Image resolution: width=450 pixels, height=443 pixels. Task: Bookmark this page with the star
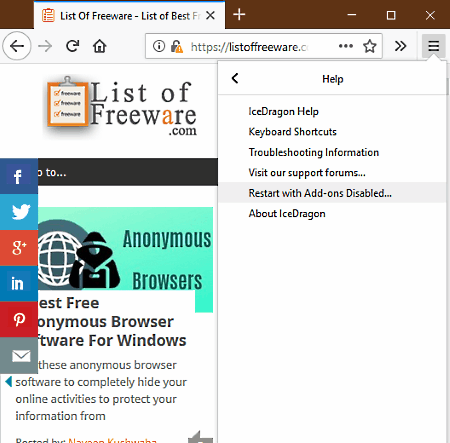click(x=370, y=46)
